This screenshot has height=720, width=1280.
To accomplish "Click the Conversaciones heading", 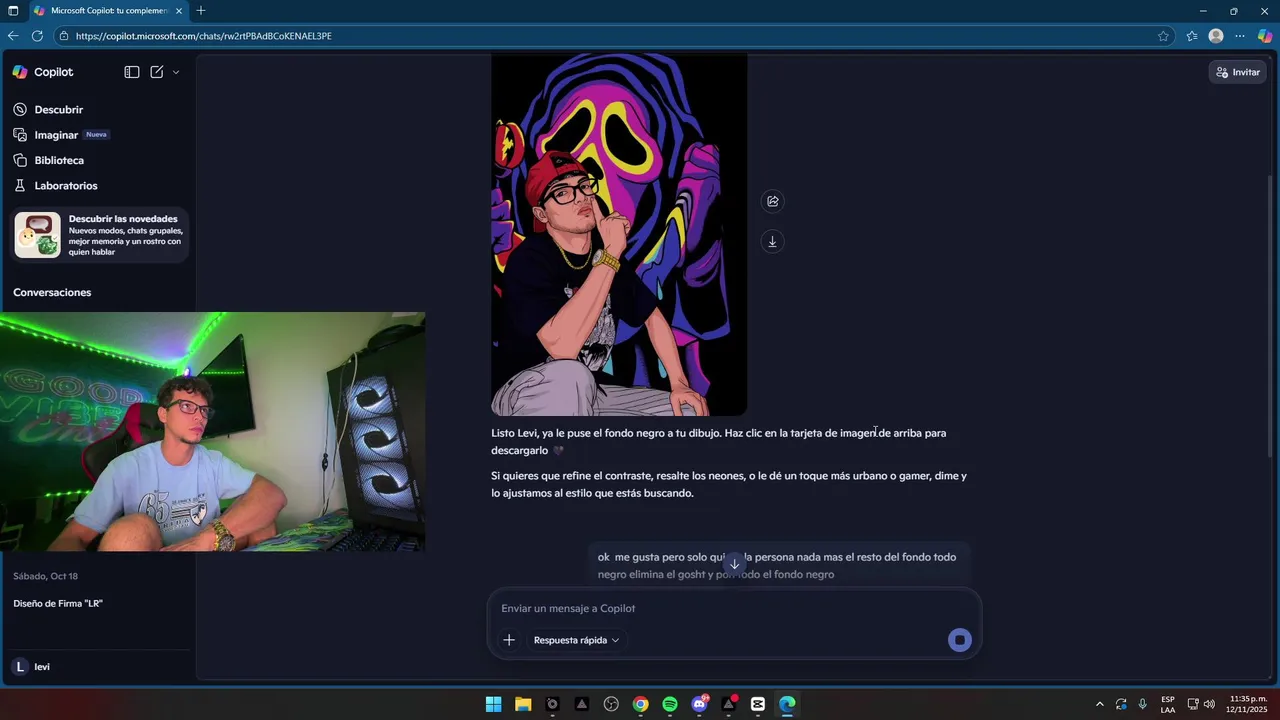I will (52, 293).
